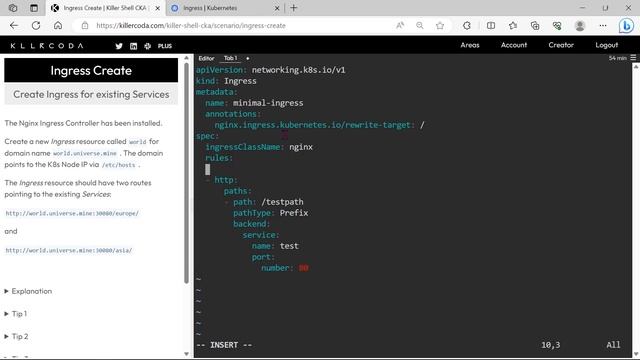This screenshot has width=640, height=360.
Task: Reload the page with refresh icon
Action: [x=36, y=25]
